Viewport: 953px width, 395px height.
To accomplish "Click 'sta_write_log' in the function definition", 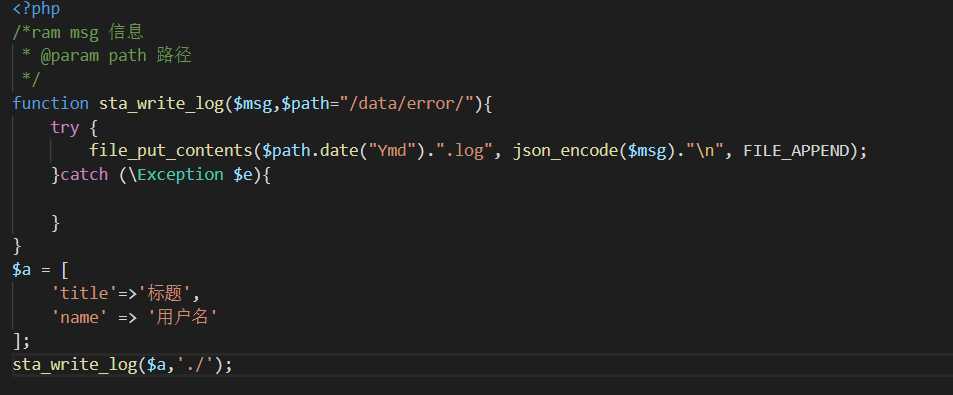I will 162,103.
